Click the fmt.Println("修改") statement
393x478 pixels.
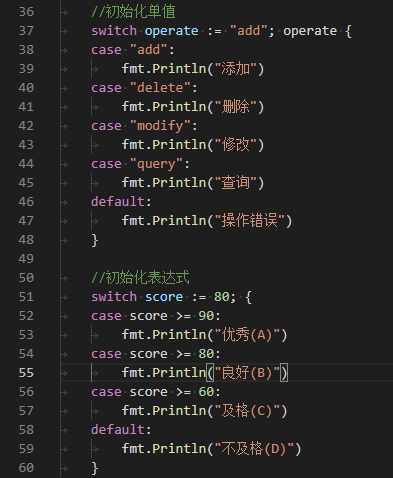tap(193, 145)
